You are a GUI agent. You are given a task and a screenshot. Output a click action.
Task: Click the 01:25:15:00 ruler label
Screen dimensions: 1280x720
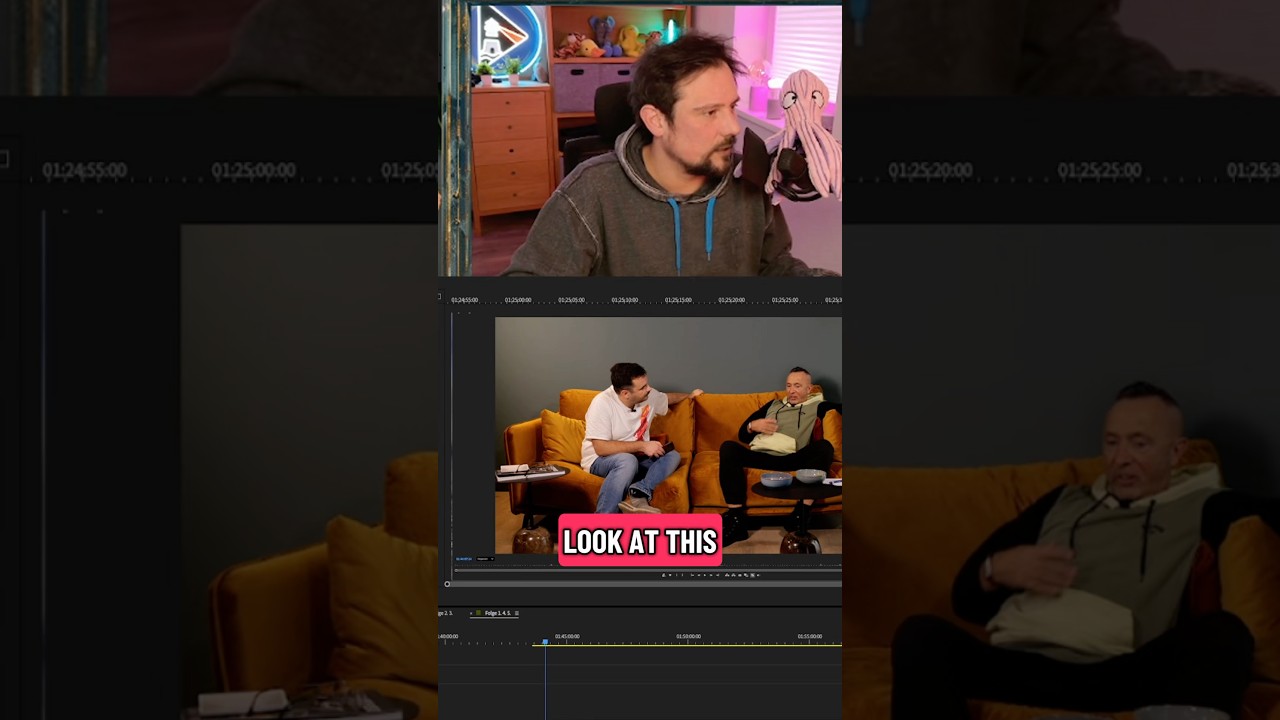coord(678,300)
